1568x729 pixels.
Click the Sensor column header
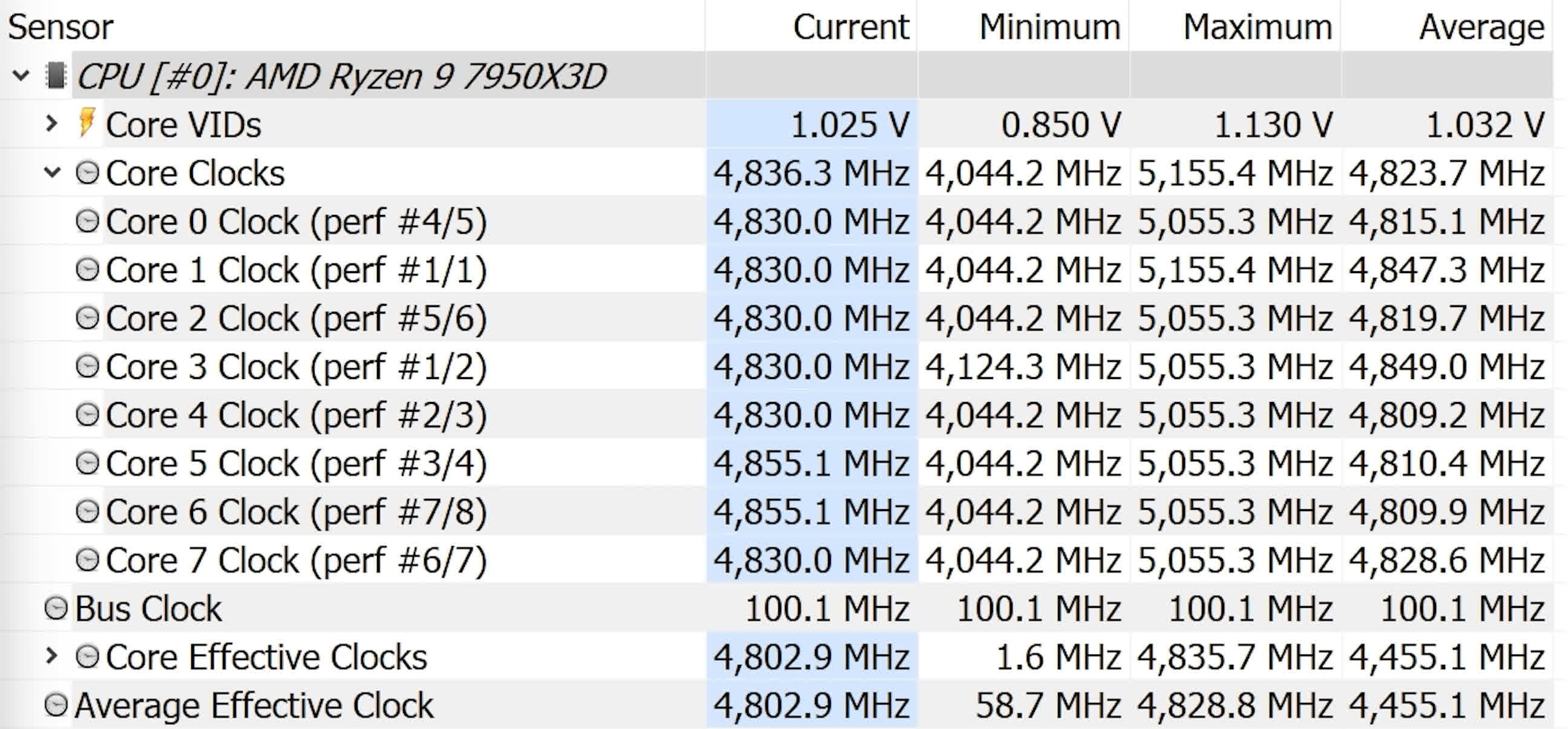61,27
